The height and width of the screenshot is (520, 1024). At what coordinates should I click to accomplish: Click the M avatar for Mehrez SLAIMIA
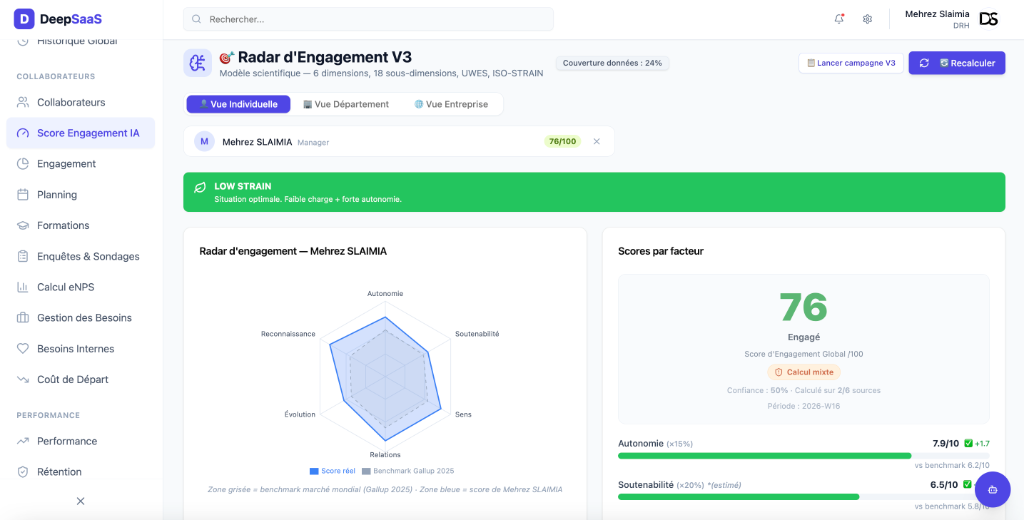204,141
